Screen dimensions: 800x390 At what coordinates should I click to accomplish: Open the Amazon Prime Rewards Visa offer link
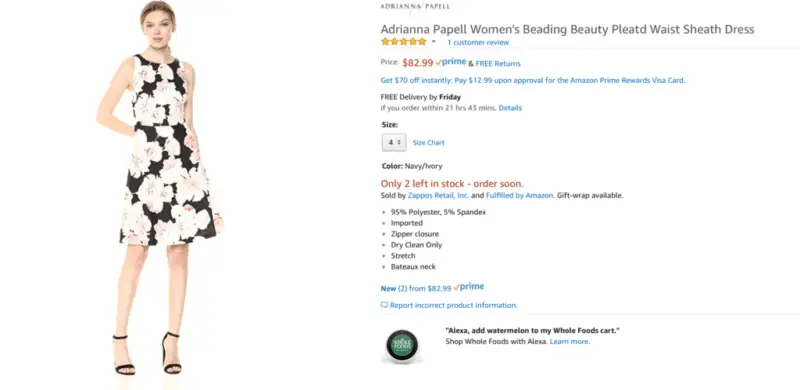point(533,80)
